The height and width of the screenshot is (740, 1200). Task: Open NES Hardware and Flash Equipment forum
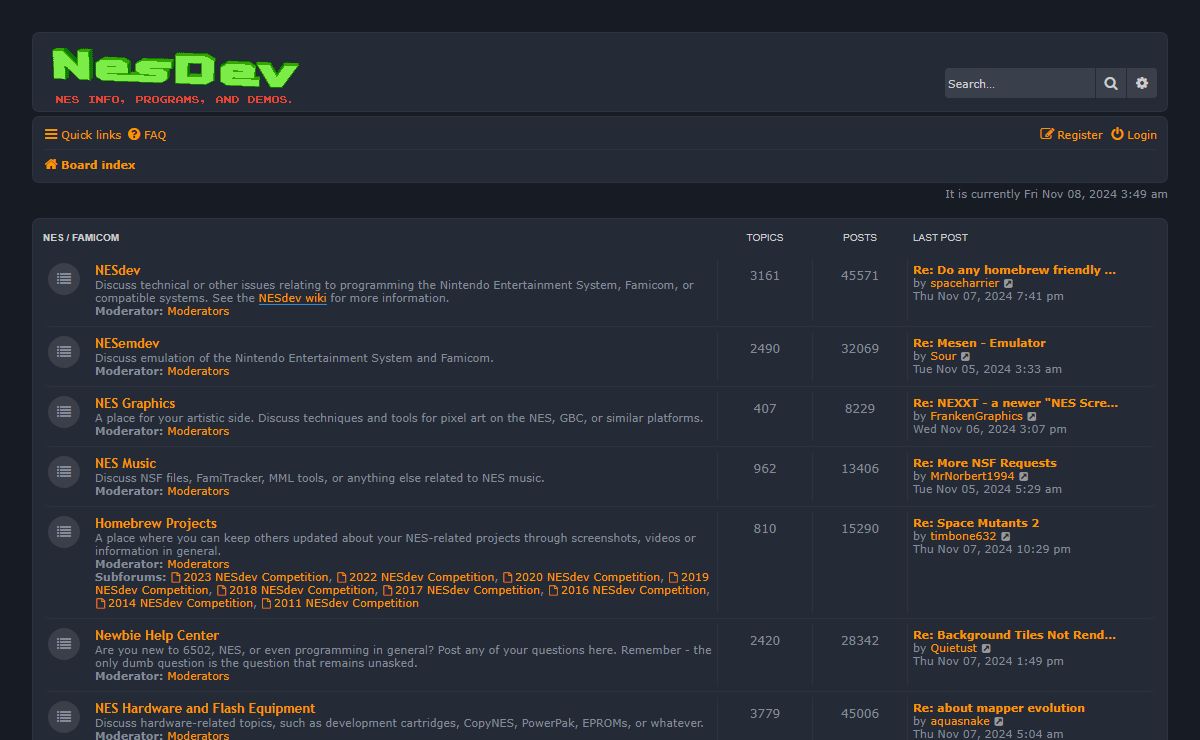(x=205, y=708)
